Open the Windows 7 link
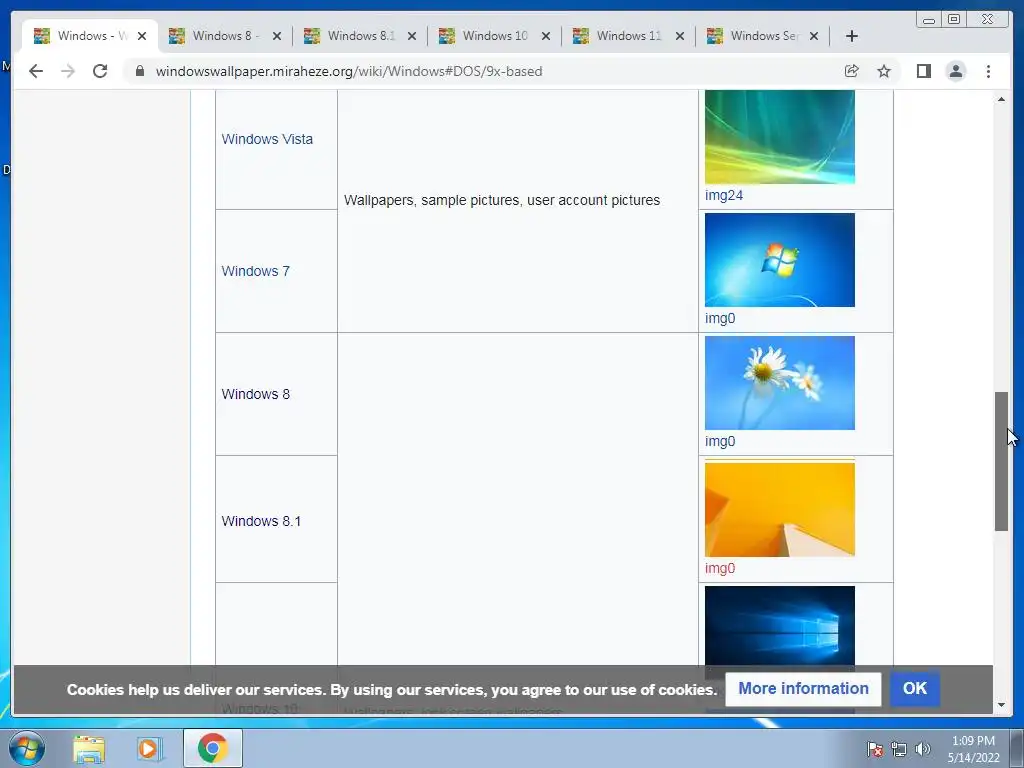 pyautogui.click(x=255, y=271)
